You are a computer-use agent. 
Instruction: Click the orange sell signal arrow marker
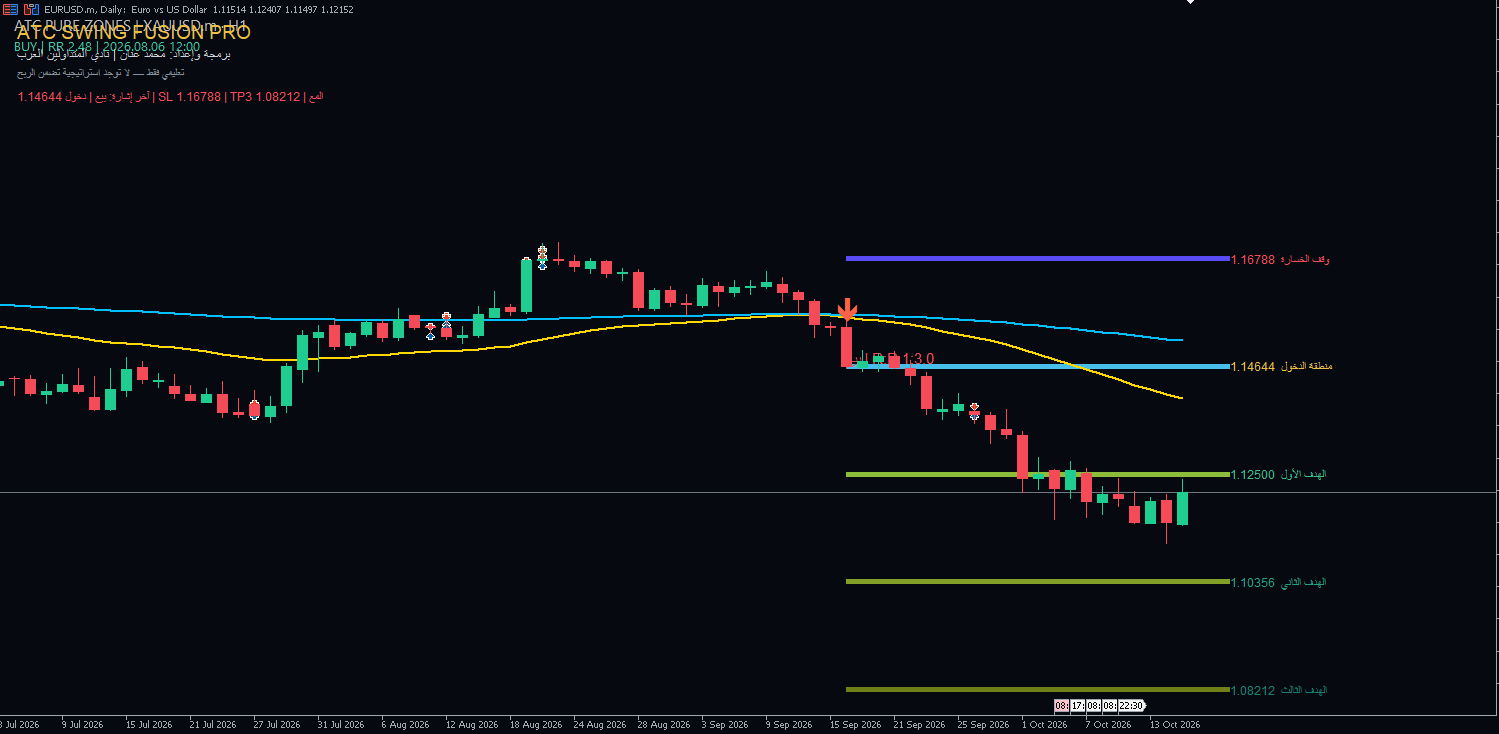click(x=847, y=311)
